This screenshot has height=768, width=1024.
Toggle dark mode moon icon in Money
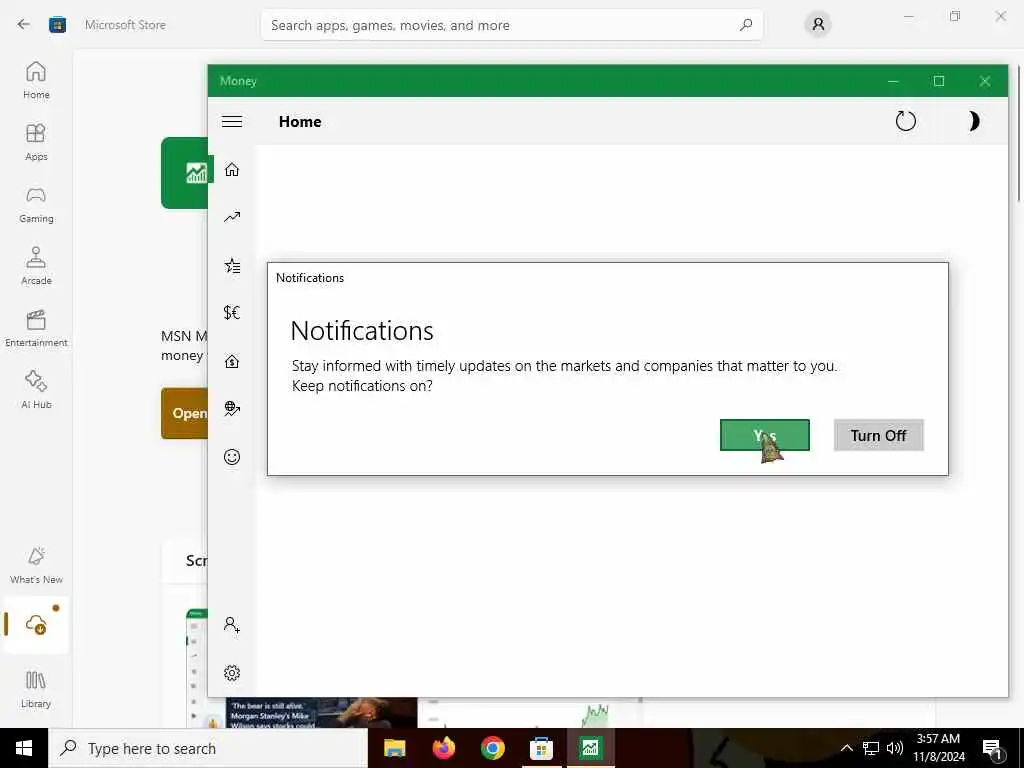click(x=972, y=121)
